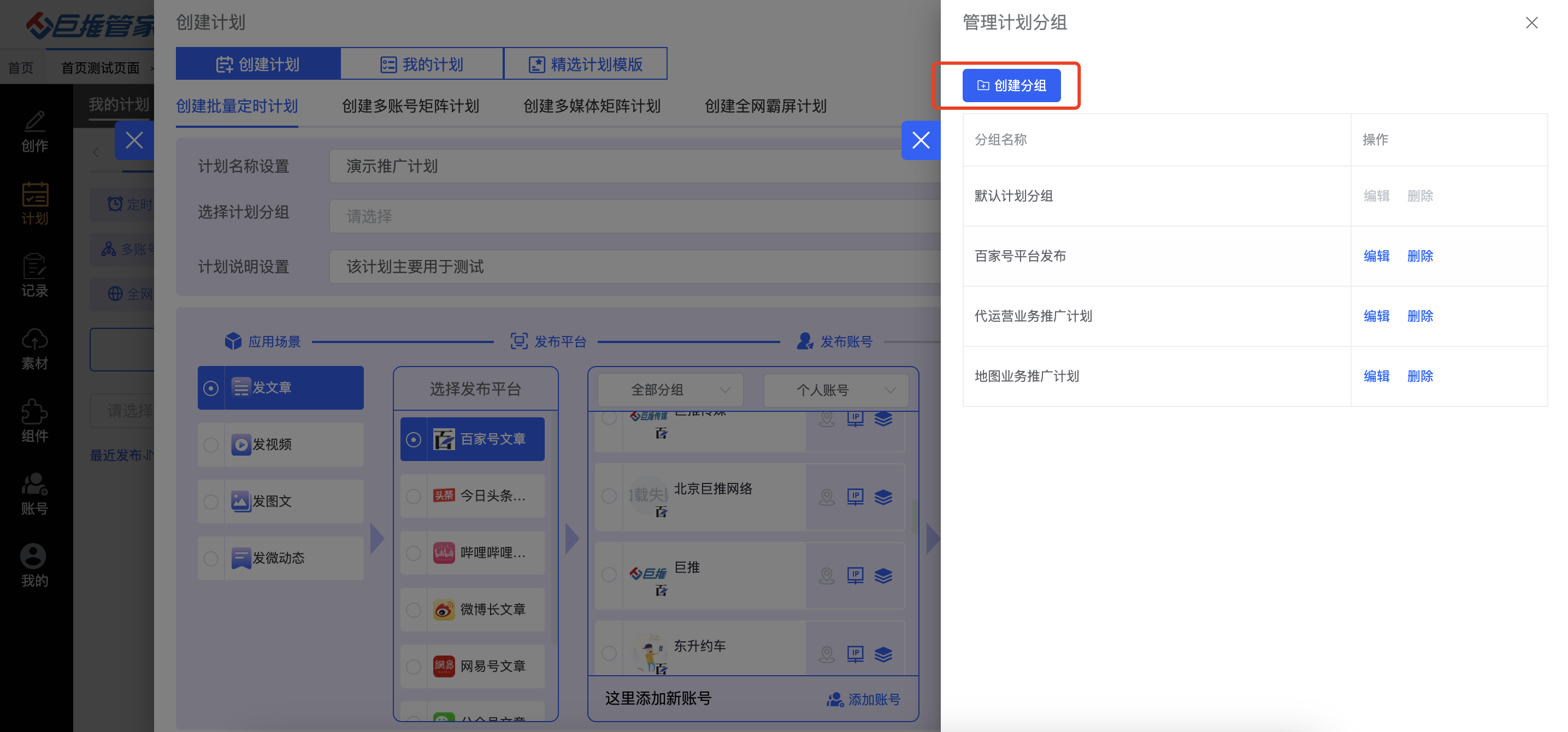Open the 全部分组 dropdown
The height and width of the screenshot is (732, 1568).
click(x=670, y=389)
